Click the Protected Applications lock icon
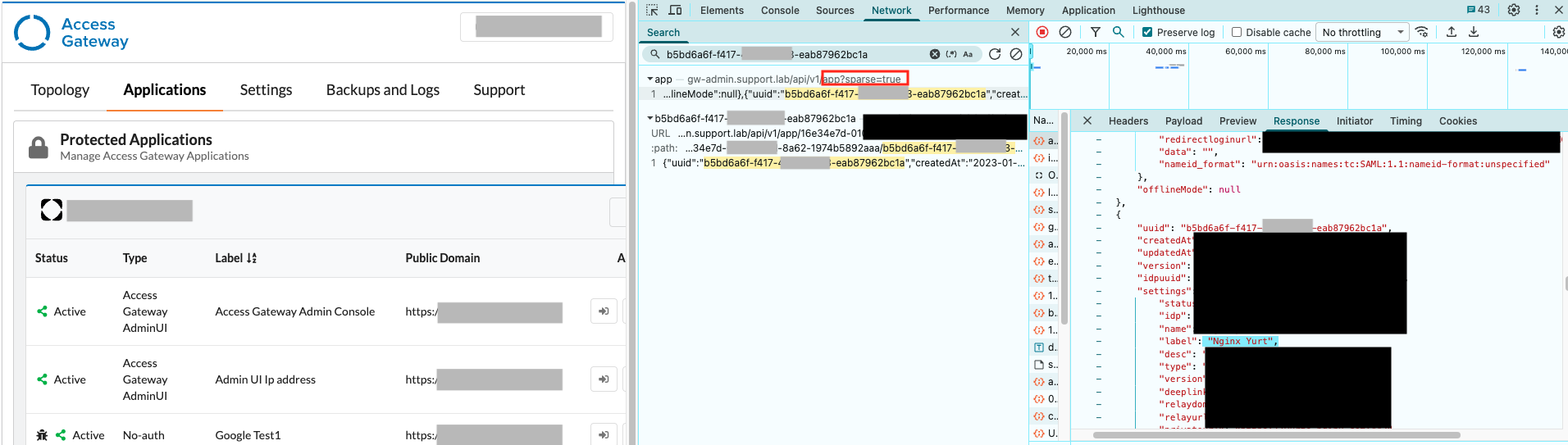The height and width of the screenshot is (445, 1568). (x=39, y=148)
